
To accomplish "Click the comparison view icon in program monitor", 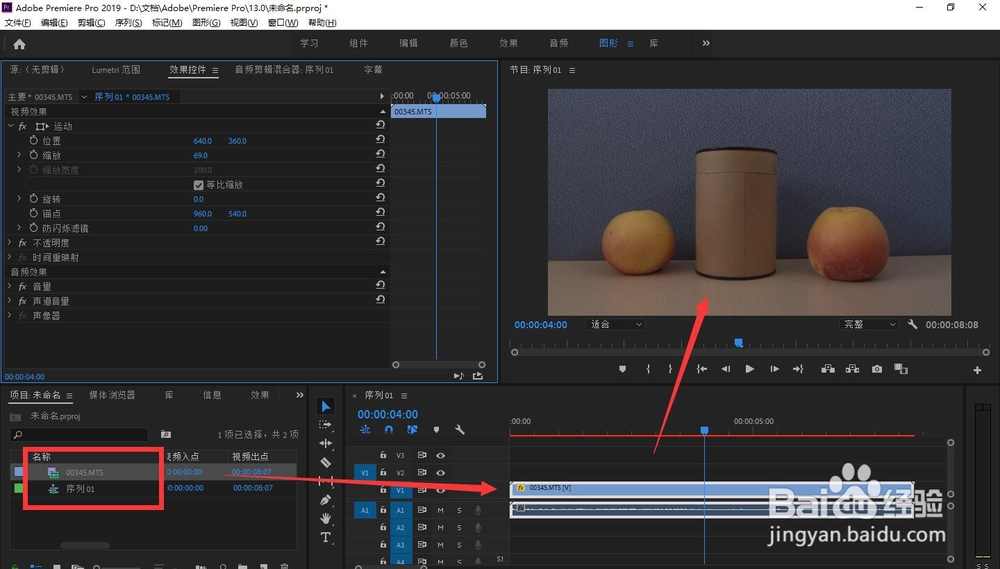I will (901, 369).
